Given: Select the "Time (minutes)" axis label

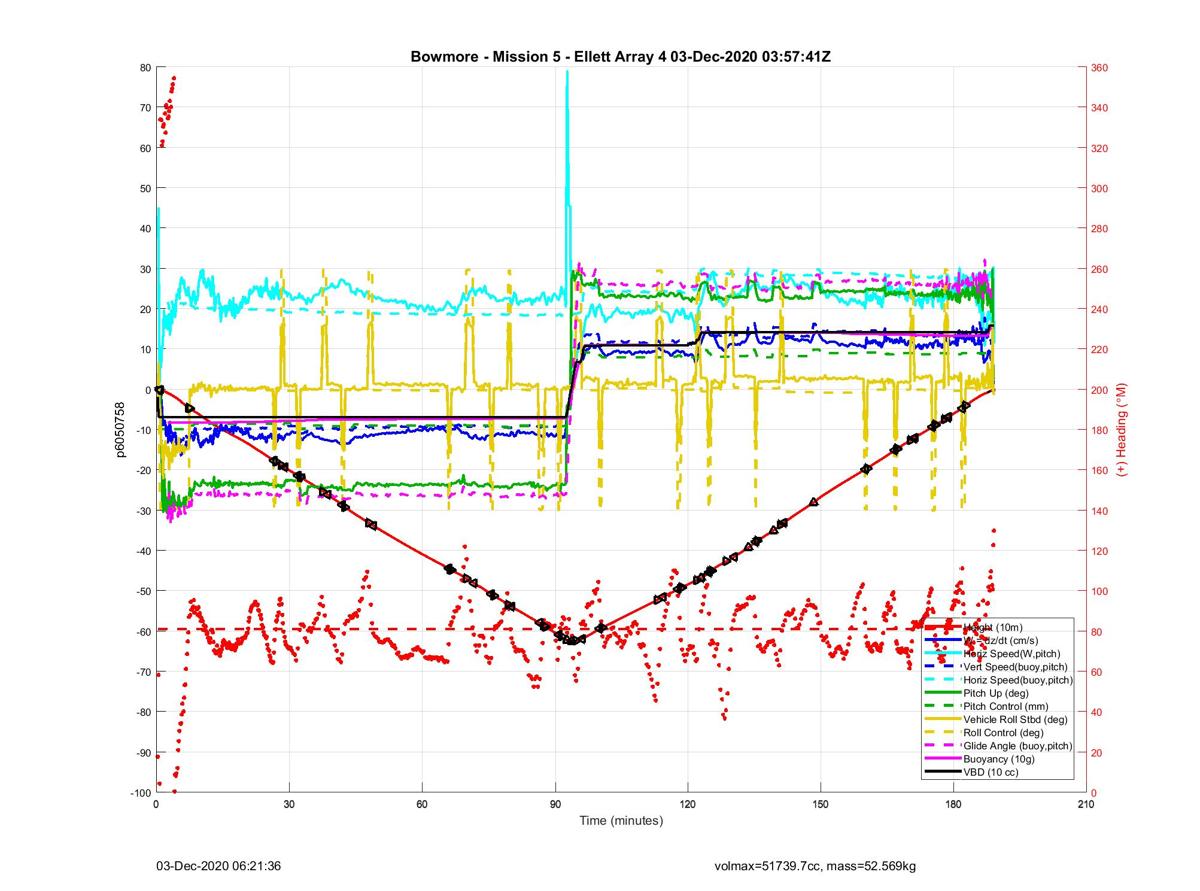Looking at the screenshot, I should [621, 821].
